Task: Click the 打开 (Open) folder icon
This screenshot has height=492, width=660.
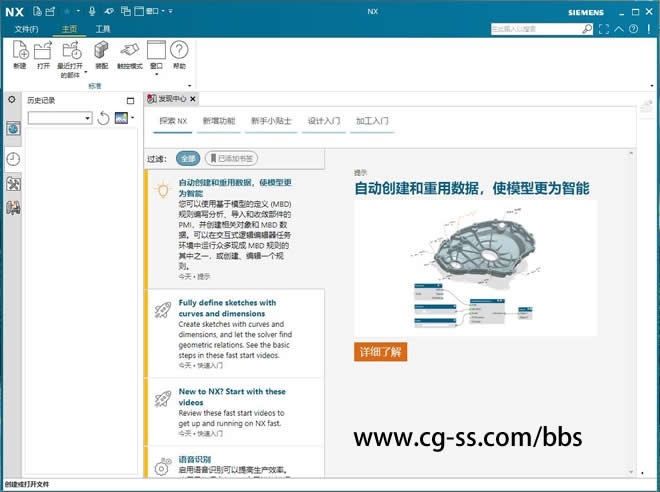Action: [x=43, y=50]
